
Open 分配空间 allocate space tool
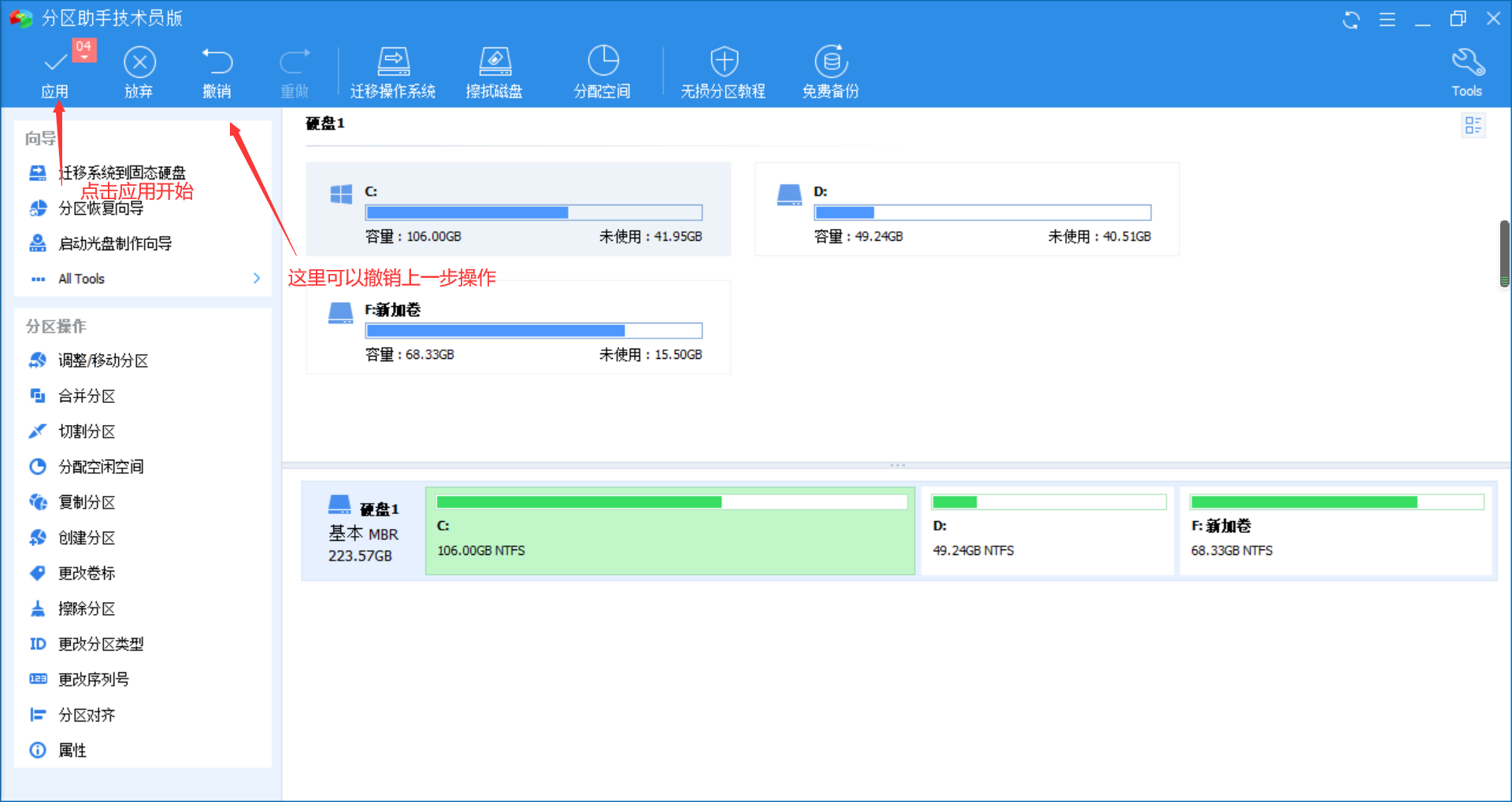(602, 72)
